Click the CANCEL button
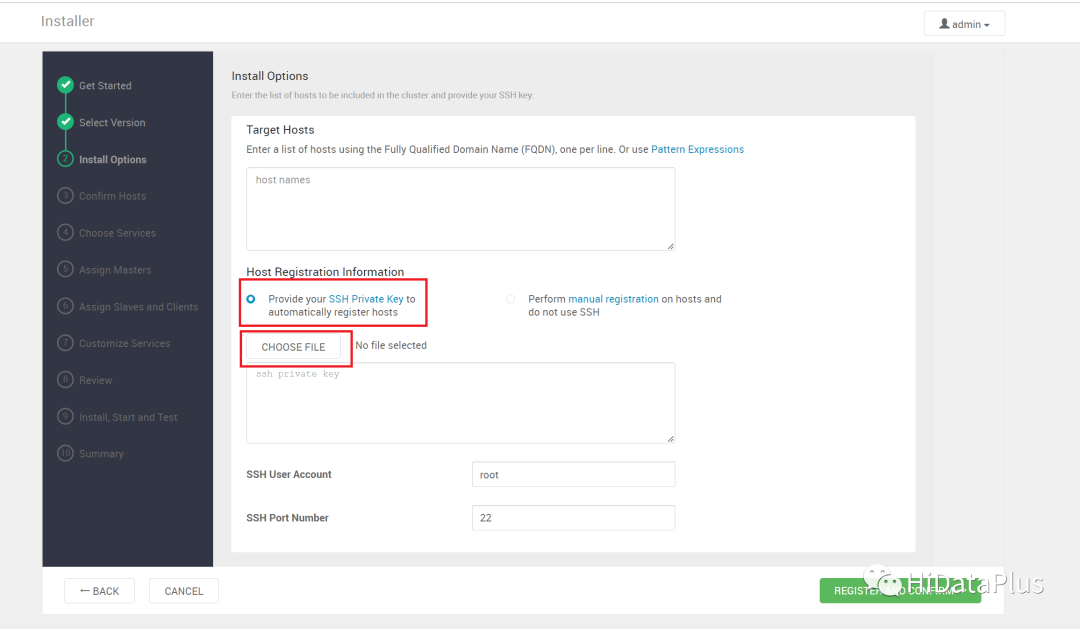The width and height of the screenshot is (1080, 629). 184,591
